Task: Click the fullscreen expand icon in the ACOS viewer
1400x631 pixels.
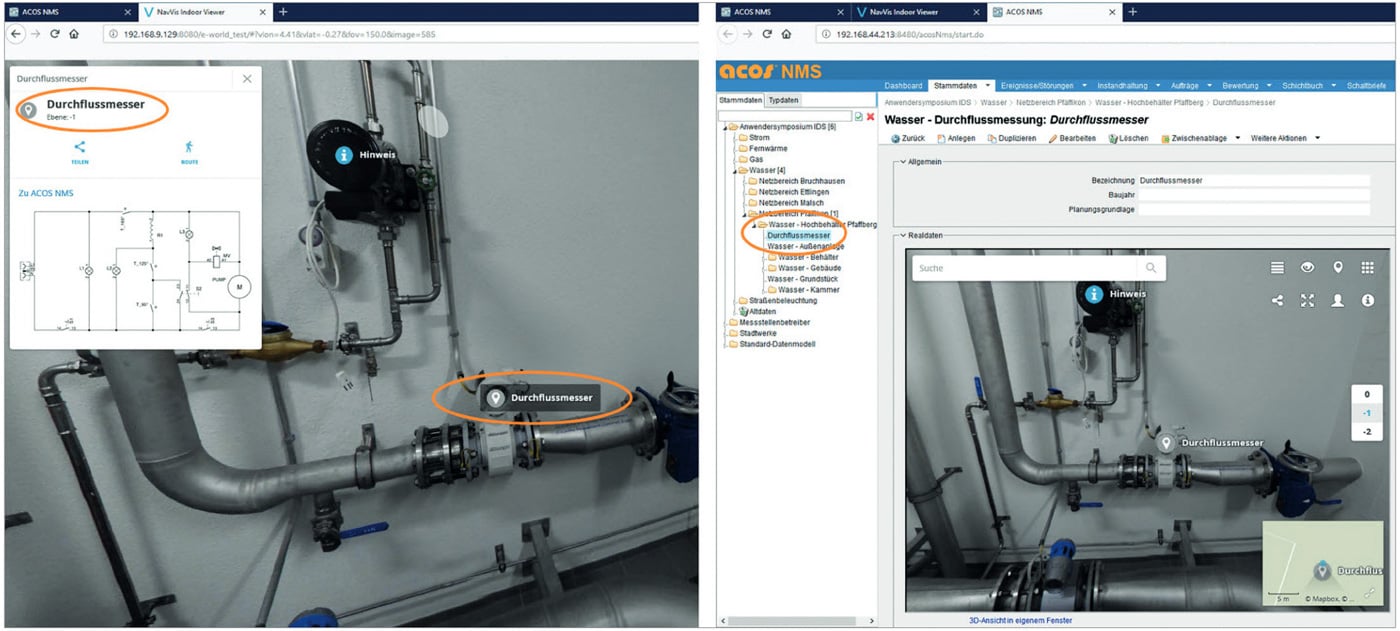Action: coord(1308,300)
